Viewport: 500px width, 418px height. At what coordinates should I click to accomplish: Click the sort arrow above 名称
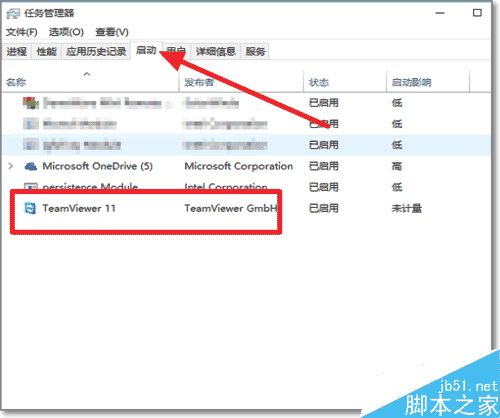tap(87, 74)
